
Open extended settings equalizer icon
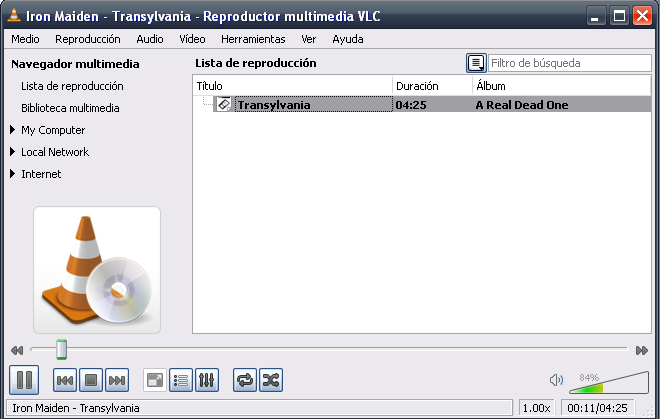pos(207,380)
